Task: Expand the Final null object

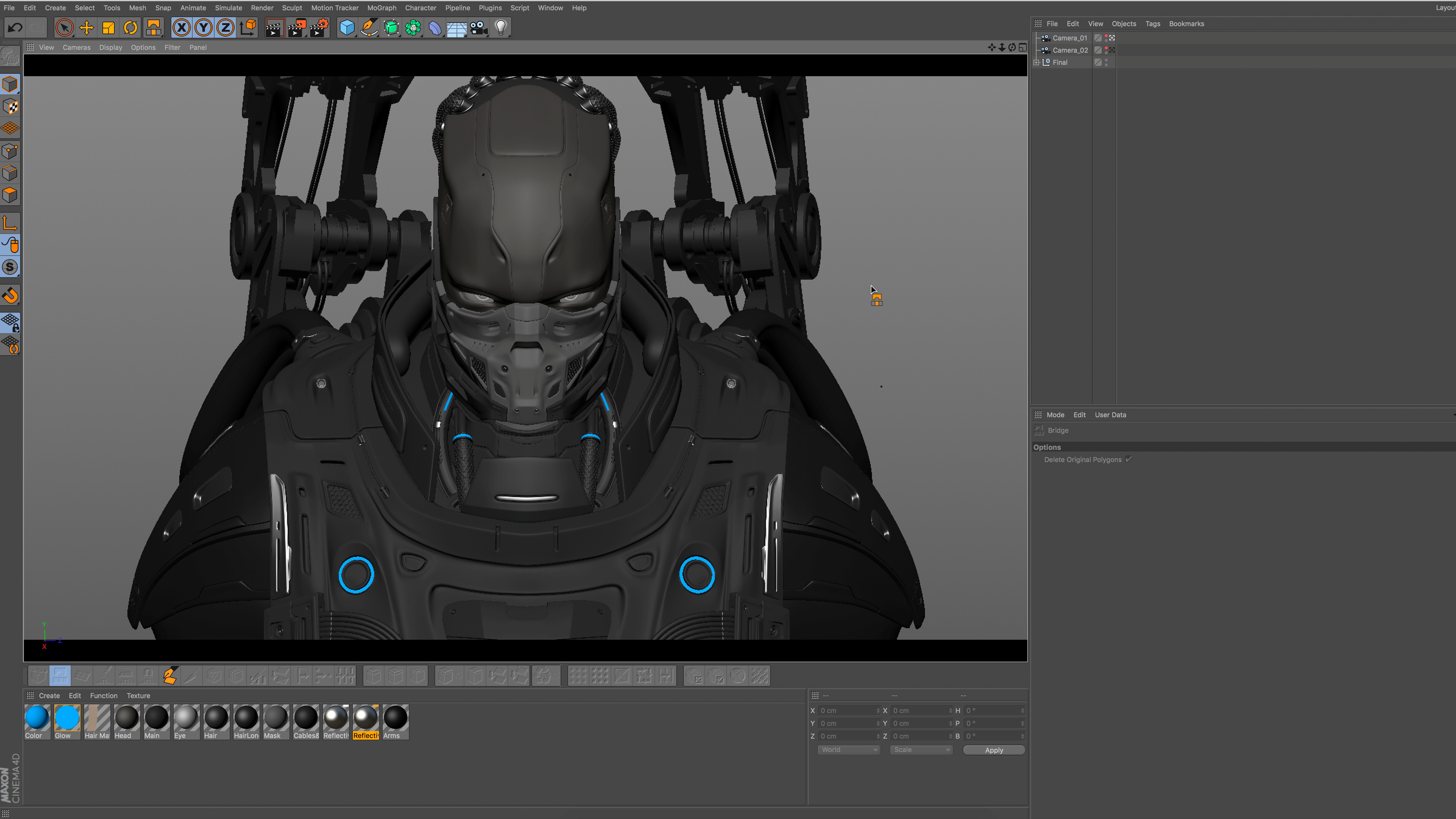Action: tap(1037, 62)
